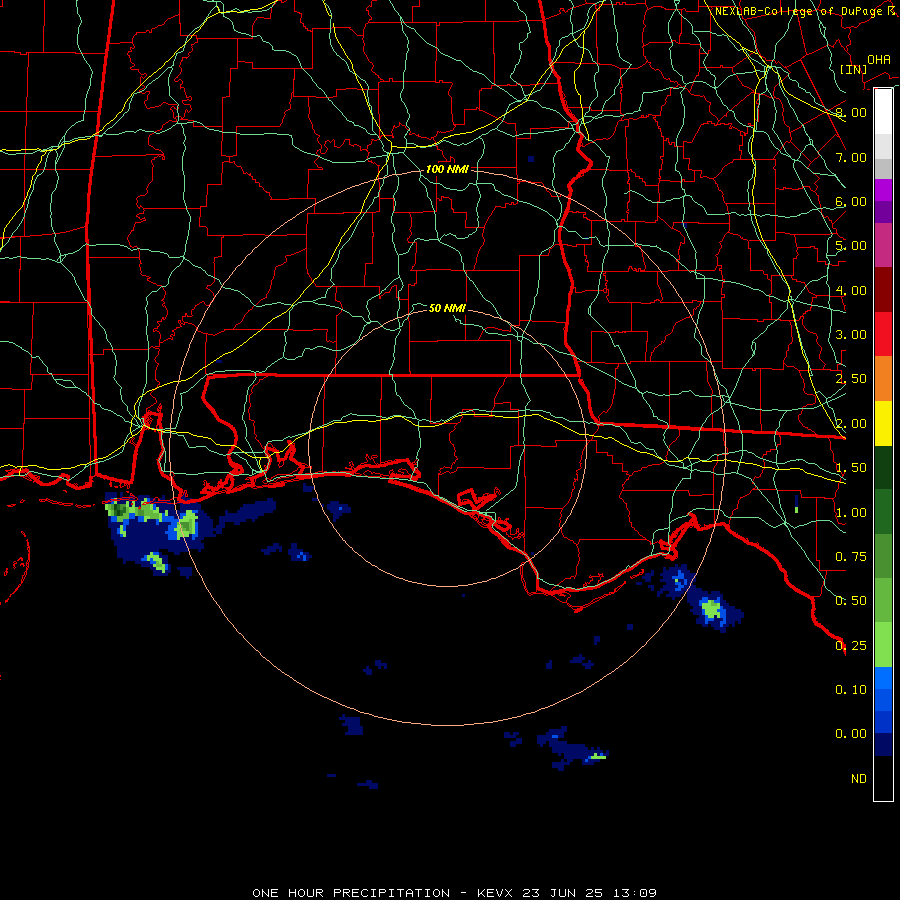
Task: Click the 50 NMI range ring label
Action: (447, 308)
